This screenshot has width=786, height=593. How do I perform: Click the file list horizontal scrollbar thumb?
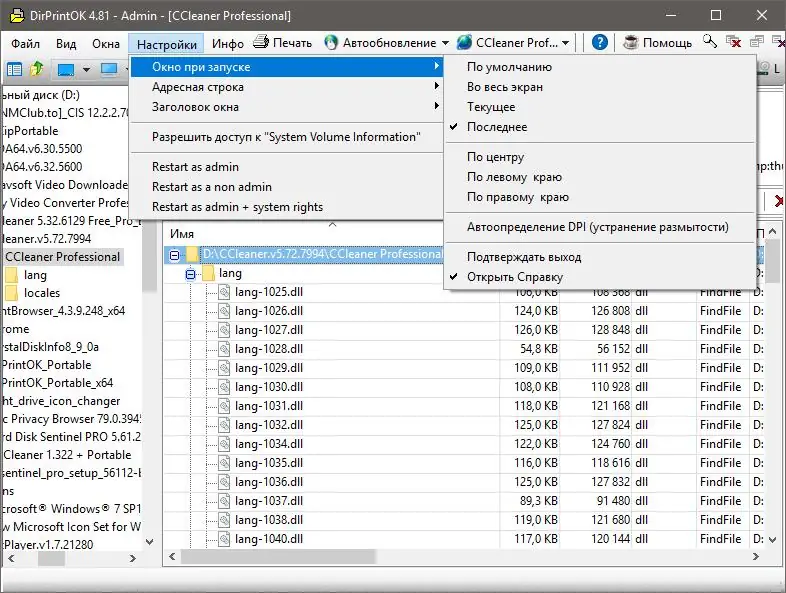278,557
